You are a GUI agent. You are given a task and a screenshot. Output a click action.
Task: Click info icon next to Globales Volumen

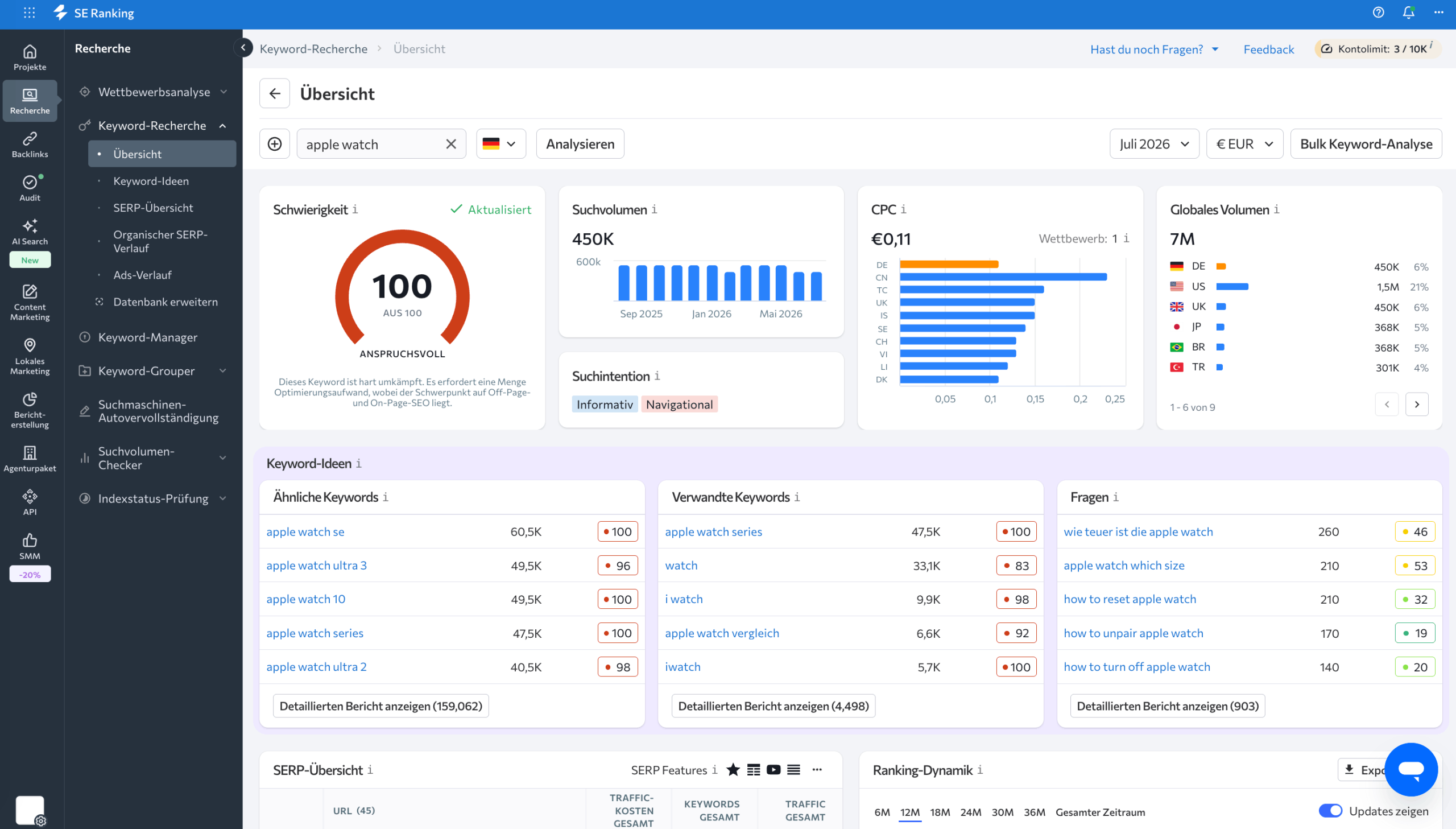pyautogui.click(x=1276, y=209)
